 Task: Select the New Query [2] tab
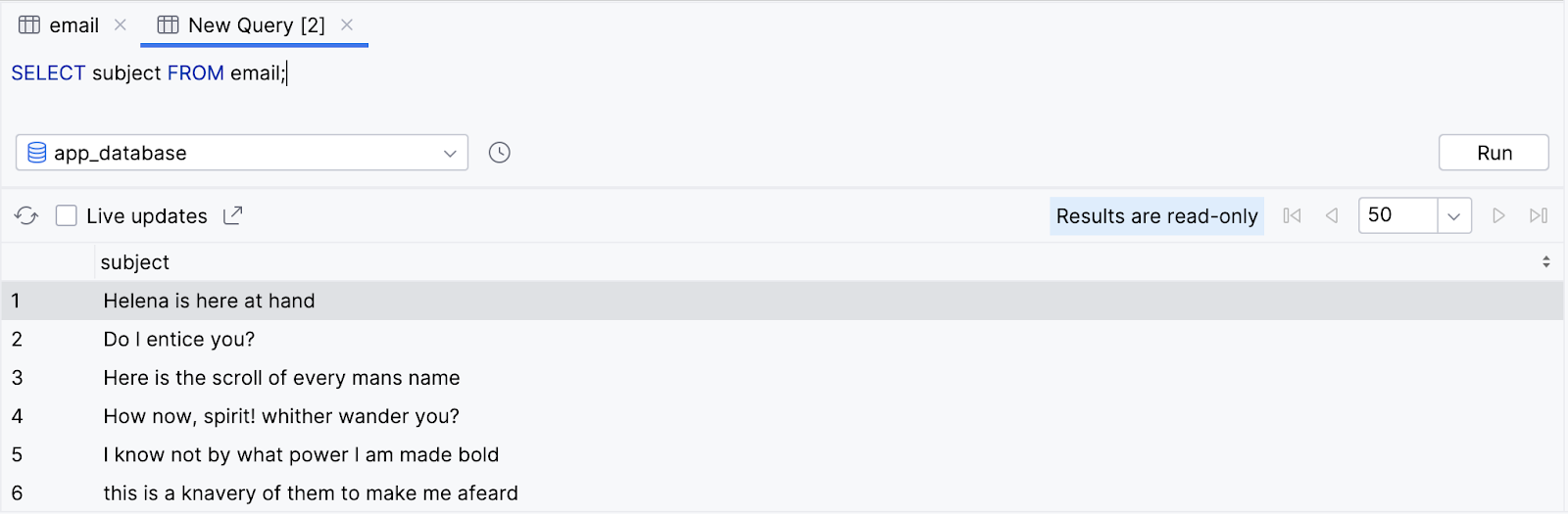tap(255, 25)
